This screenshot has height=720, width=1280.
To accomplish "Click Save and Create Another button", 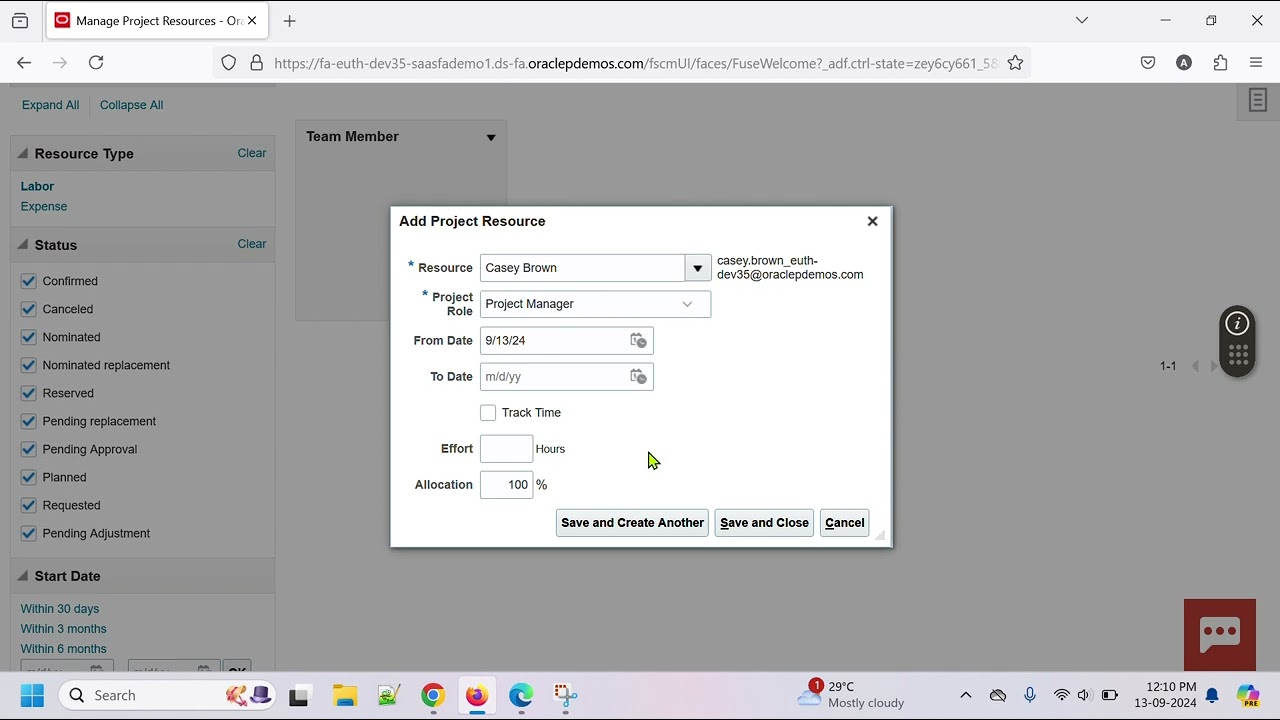I will (x=632, y=523).
